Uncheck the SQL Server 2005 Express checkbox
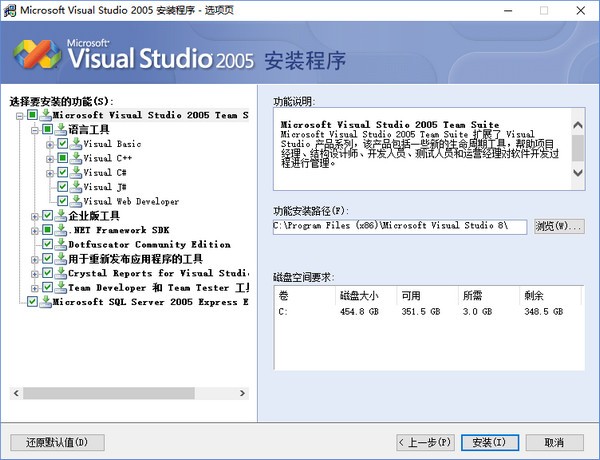The height and width of the screenshot is (460, 600). click(x=32, y=302)
